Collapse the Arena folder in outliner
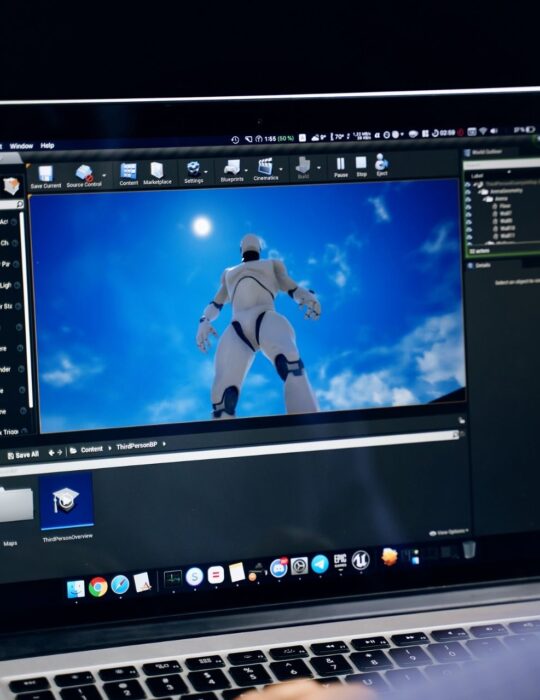Image resolution: width=540 pixels, height=700 pixels. 486,199
